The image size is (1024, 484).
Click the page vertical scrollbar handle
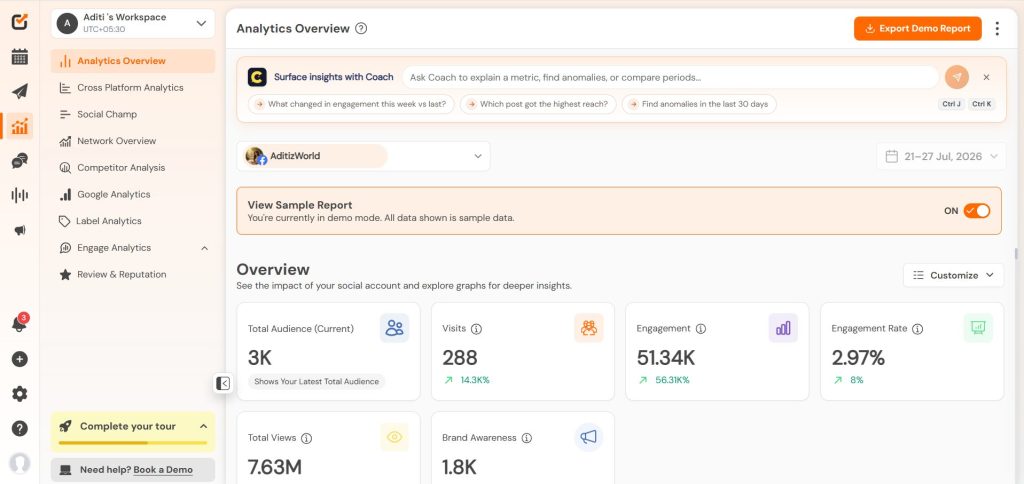coord(1016,253)
